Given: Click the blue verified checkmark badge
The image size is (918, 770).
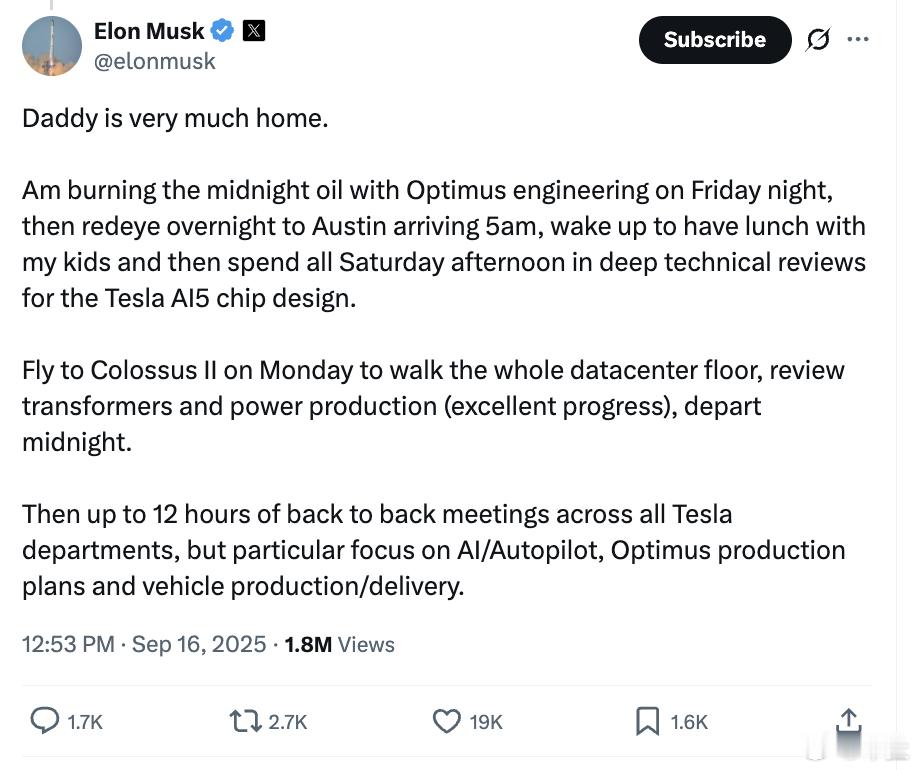Looking at the screenshot, I should point(222,30).
